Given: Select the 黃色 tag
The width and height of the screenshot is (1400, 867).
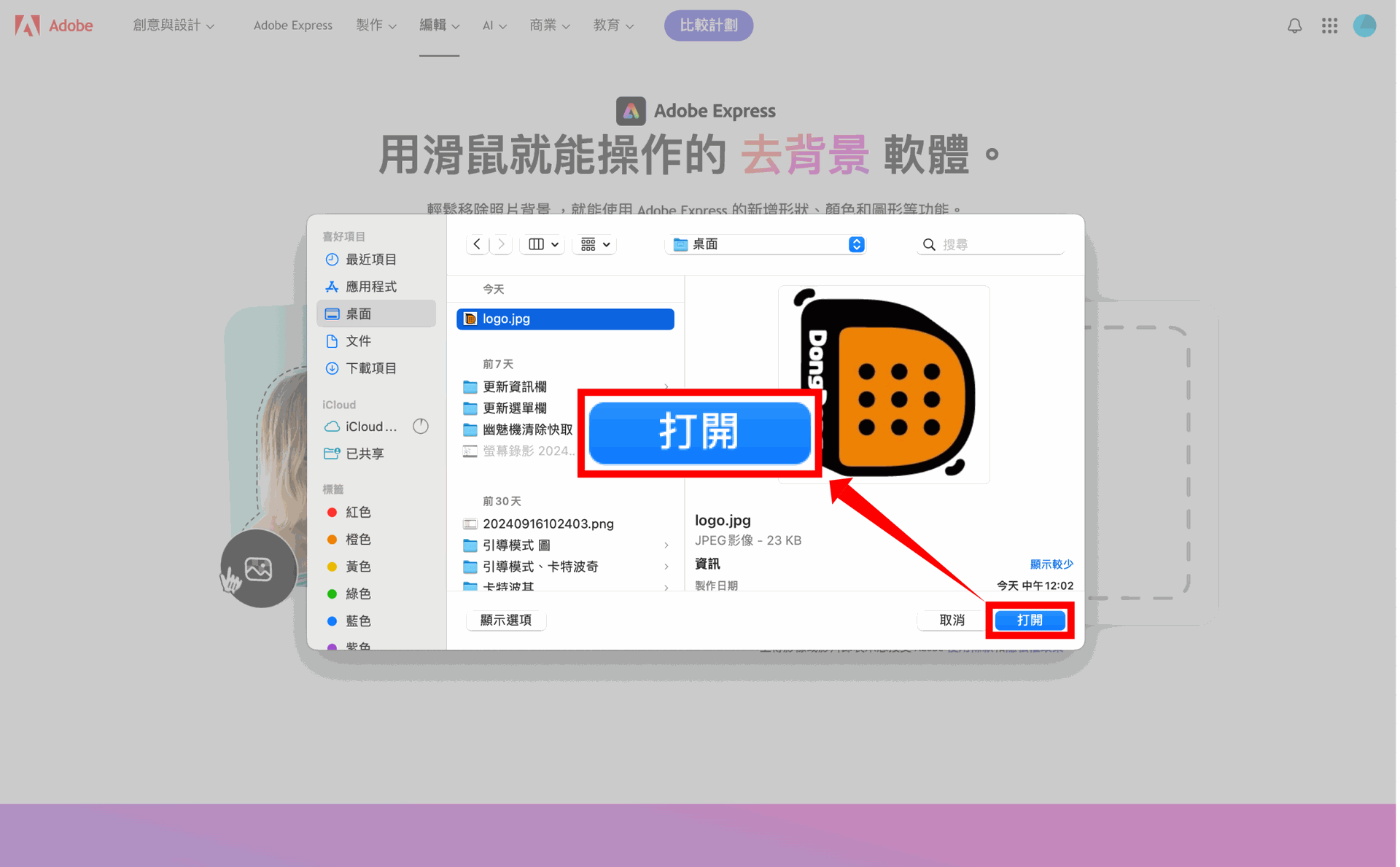Looking at the screenshot, I should click(x=350, y=567).
